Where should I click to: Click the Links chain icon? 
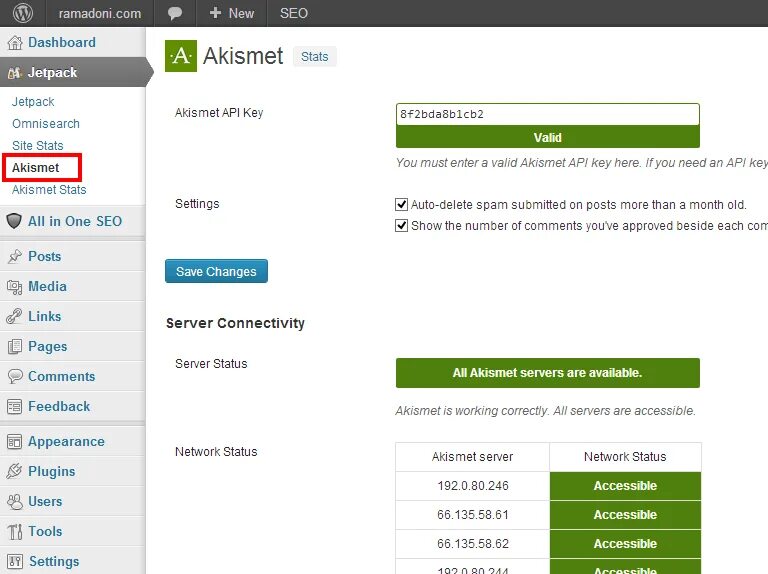pyautogui.click(x=15, y=316)
